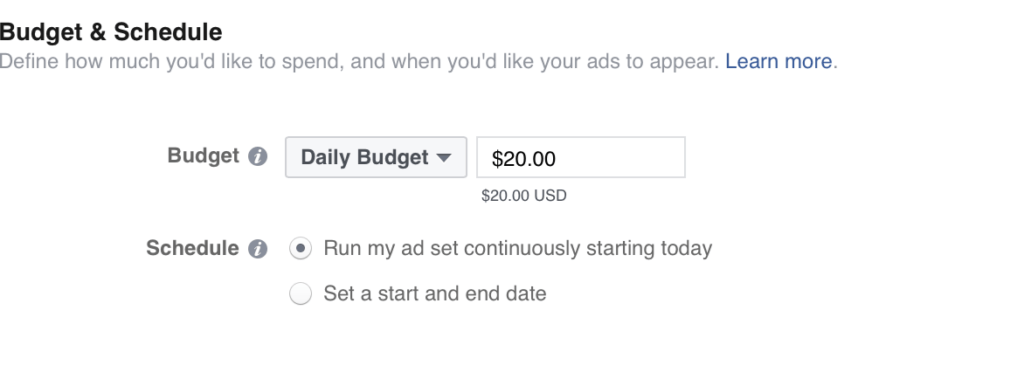Place cursor inside the daily budget amount box
1024x372 pixels.
point(581,157)
